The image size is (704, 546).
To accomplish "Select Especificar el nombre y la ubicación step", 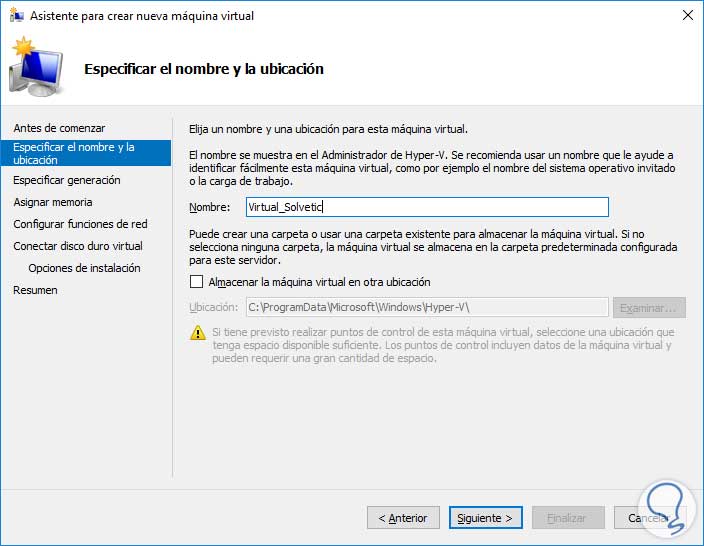I will click(x=86, y=153).
